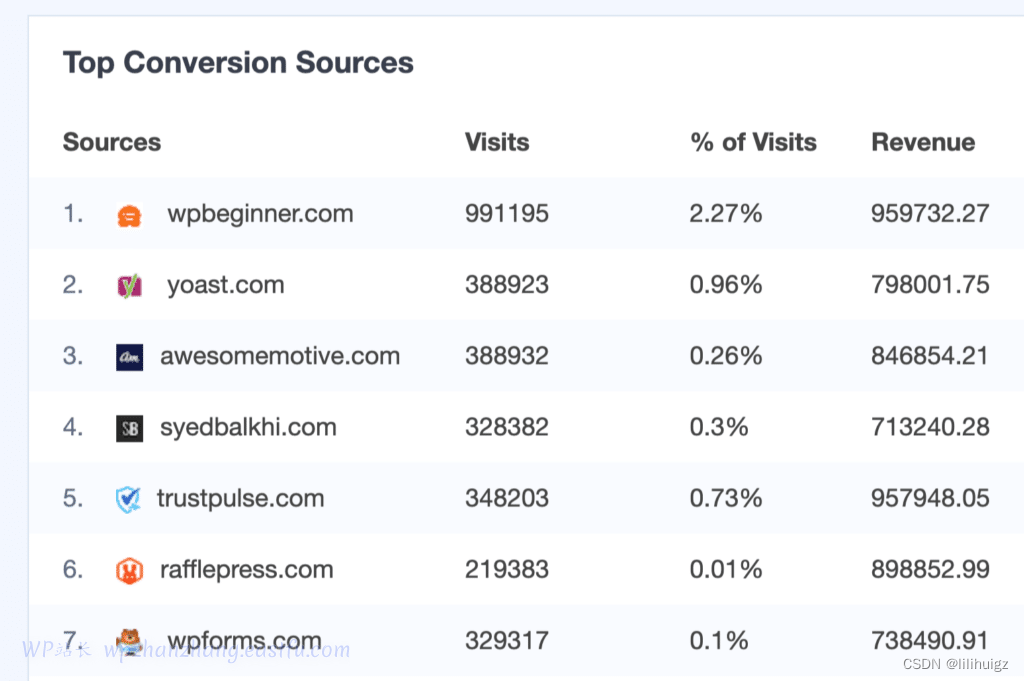The width and height of the screenshot is (1024, 681).
Task: Click the trustpulse.com shield checkmark icon
Action: point(128,499)
